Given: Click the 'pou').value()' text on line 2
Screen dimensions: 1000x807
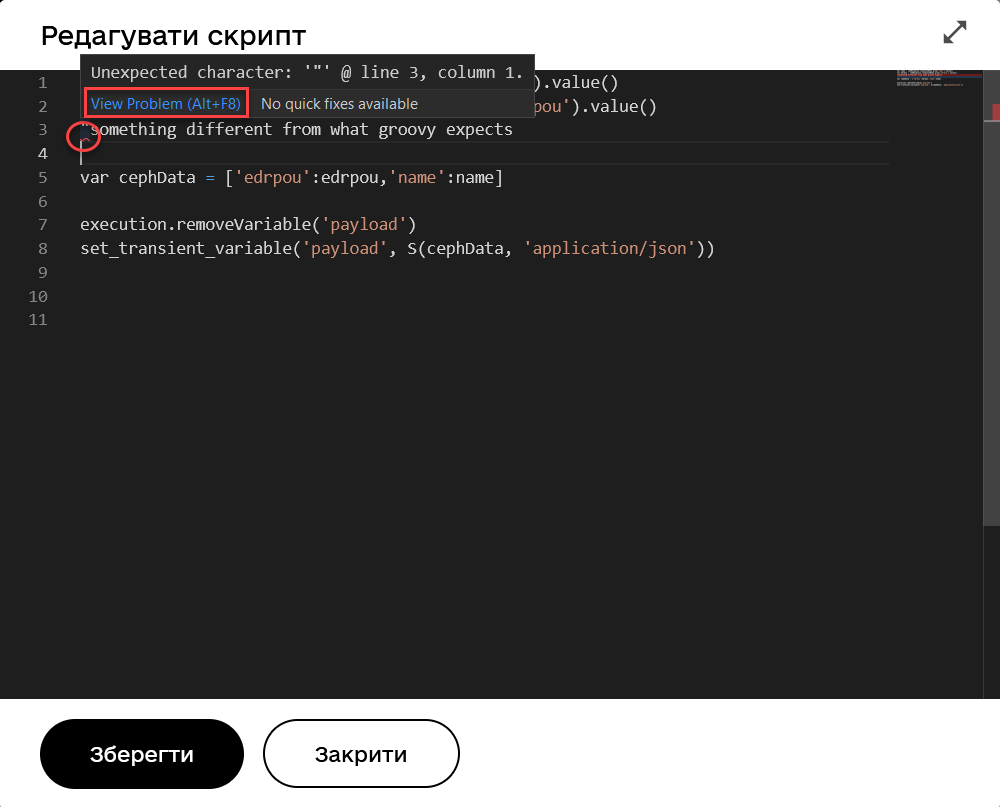Looking at the screenshot, I should (595, 106).
